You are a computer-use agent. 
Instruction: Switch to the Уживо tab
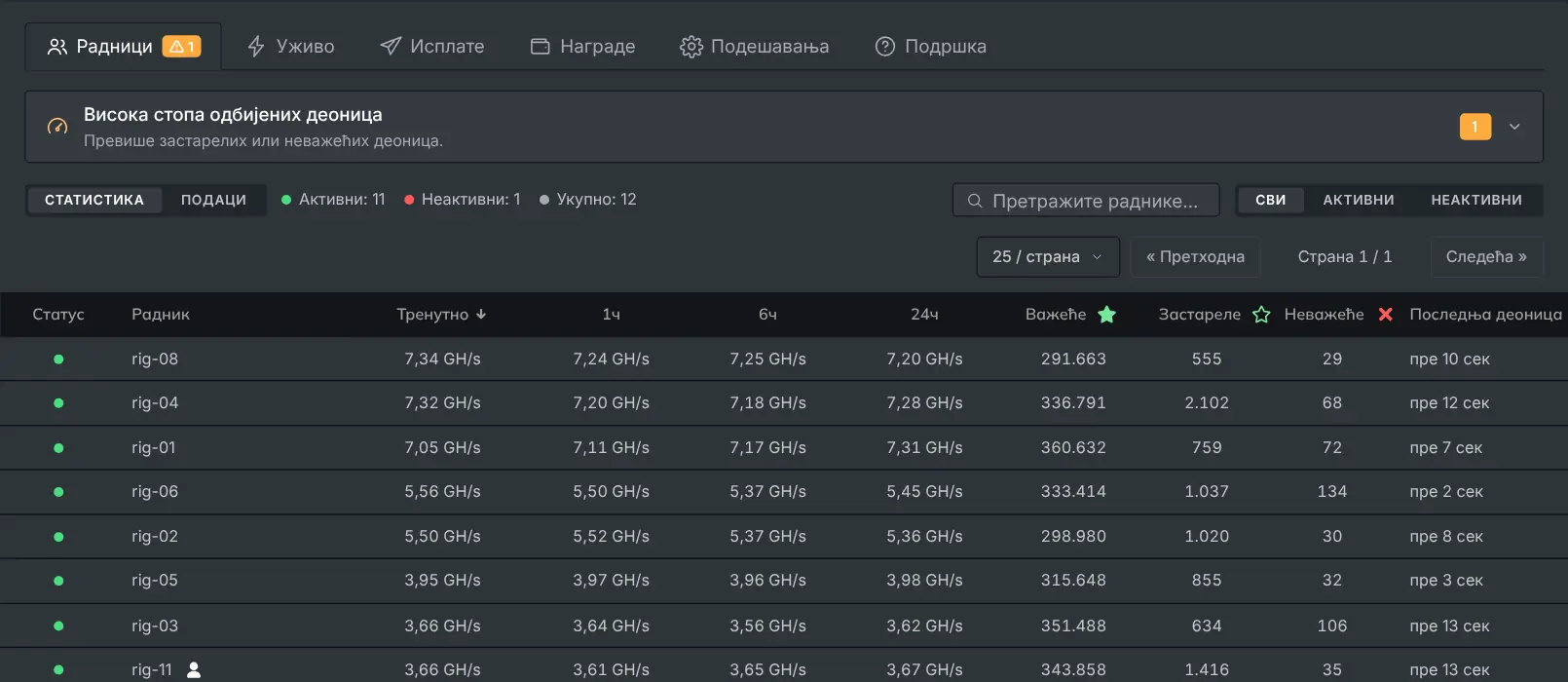click(290, 47)
